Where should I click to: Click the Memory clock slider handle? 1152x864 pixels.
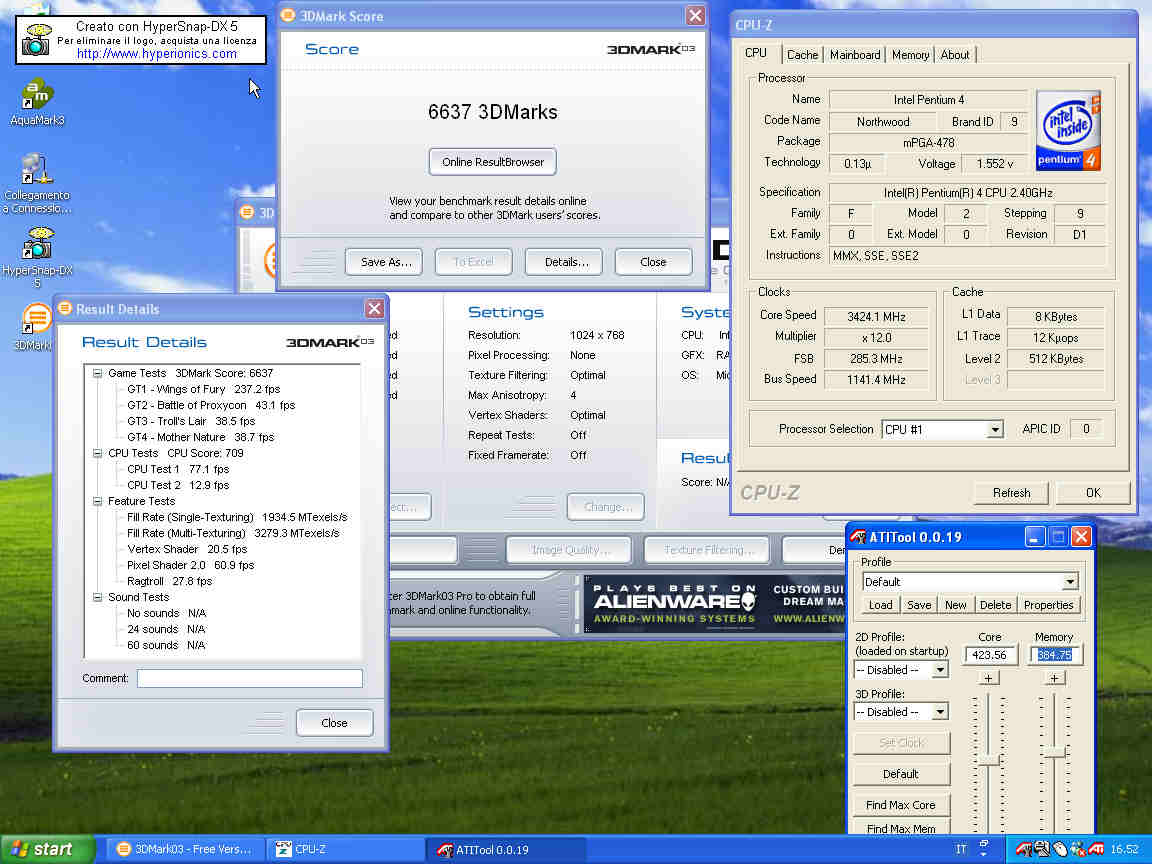1054,752
